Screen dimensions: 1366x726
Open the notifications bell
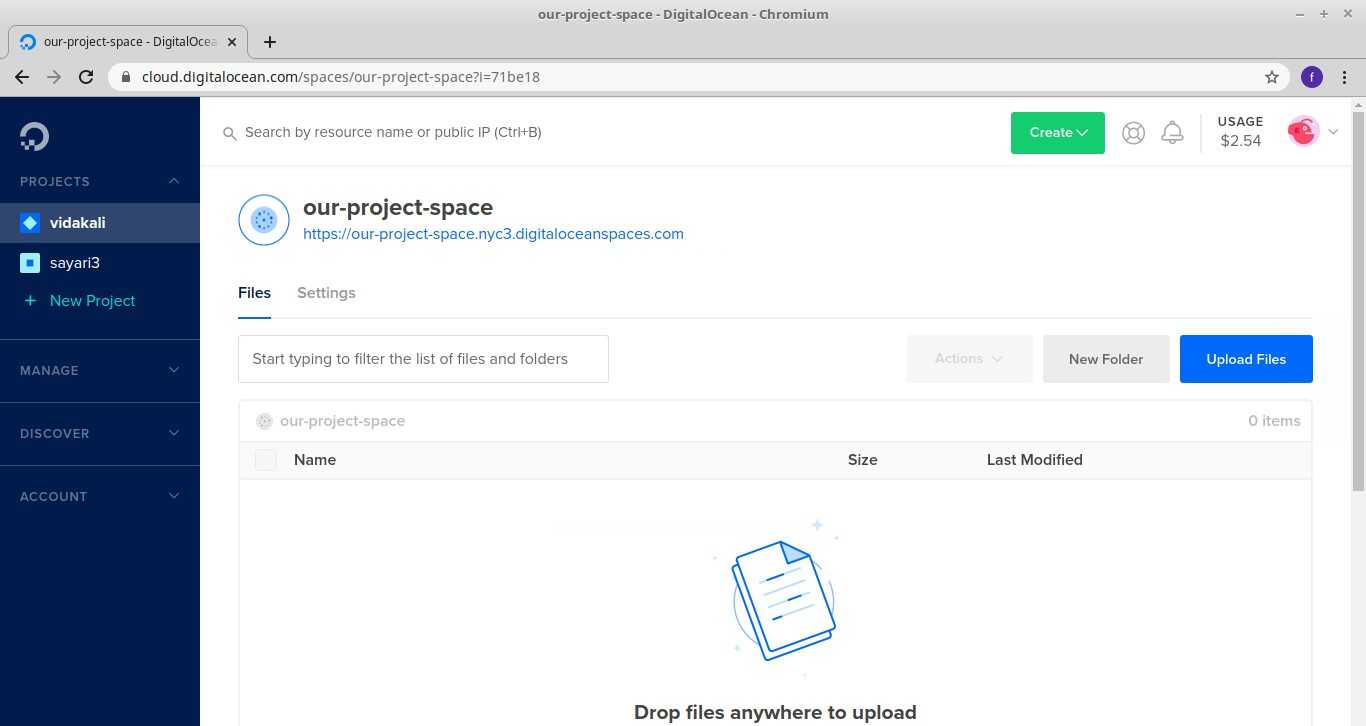[1172, 133]
